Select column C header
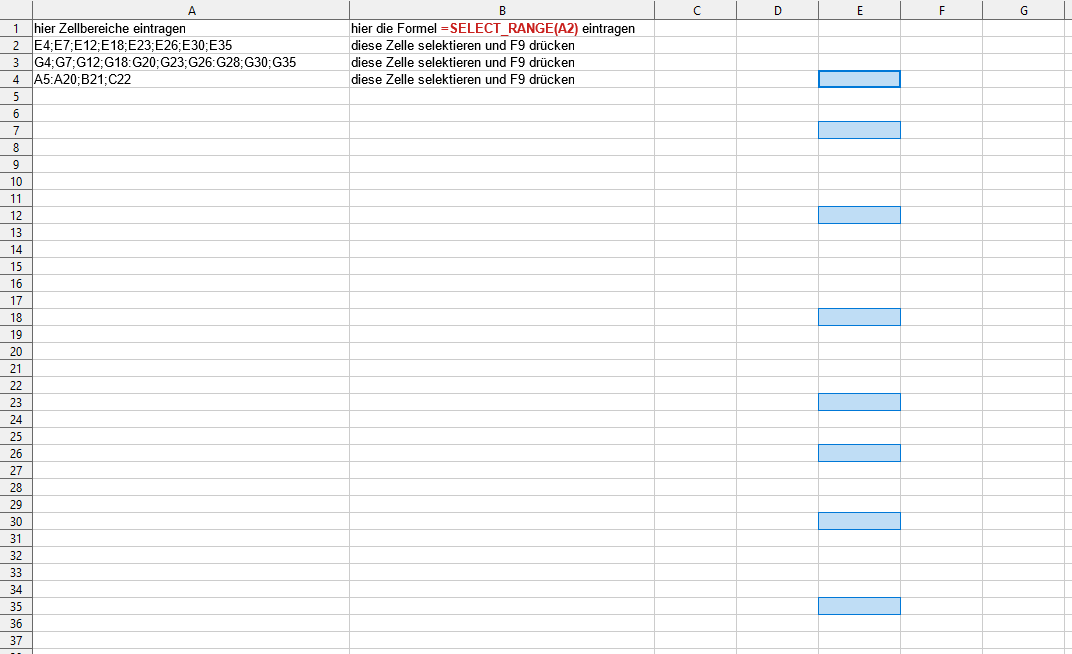The width and height of the screenshot is (1072, 654). pyautogui.click(x=696, y=10)
